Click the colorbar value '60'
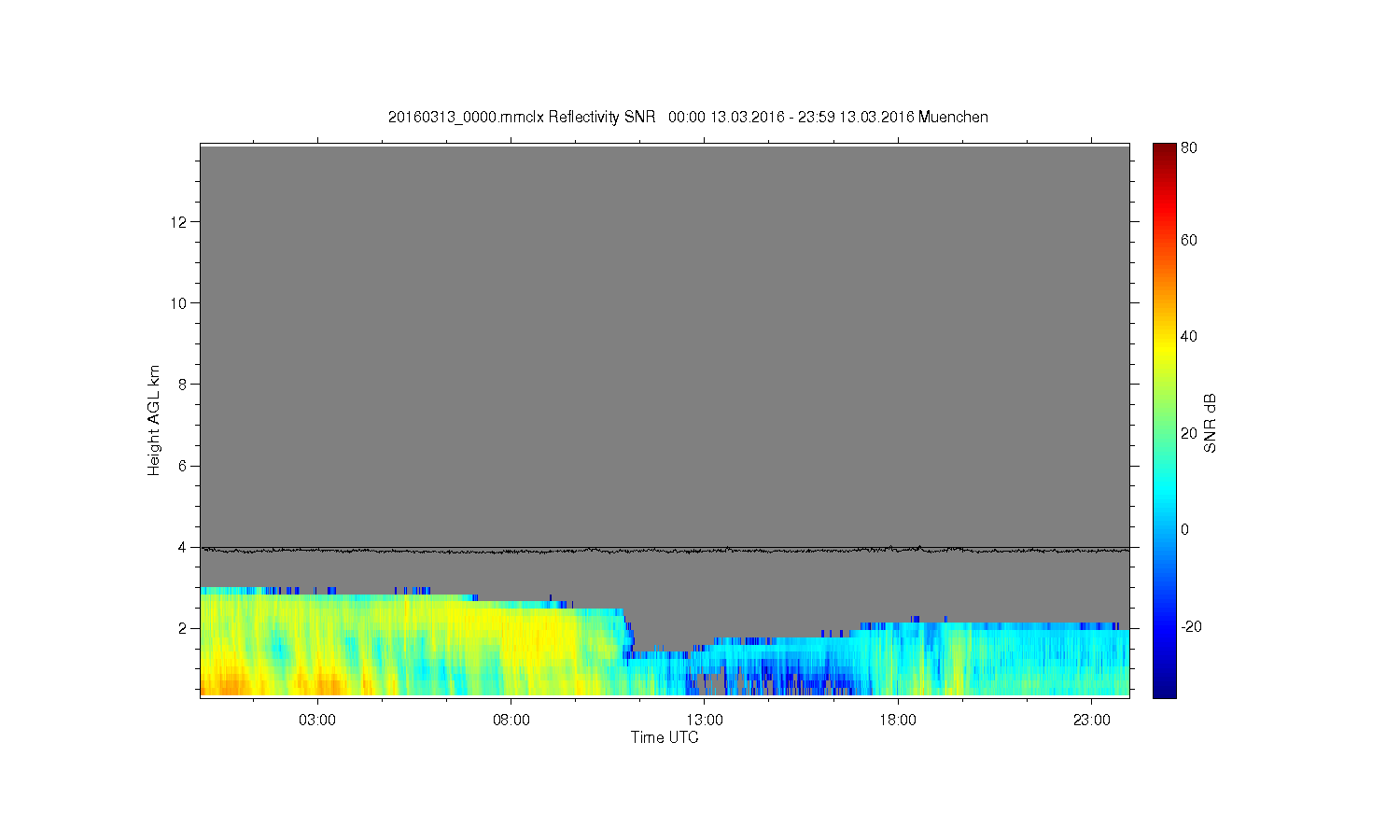This screenshot has height=840, width=1400. [1189, 240]
